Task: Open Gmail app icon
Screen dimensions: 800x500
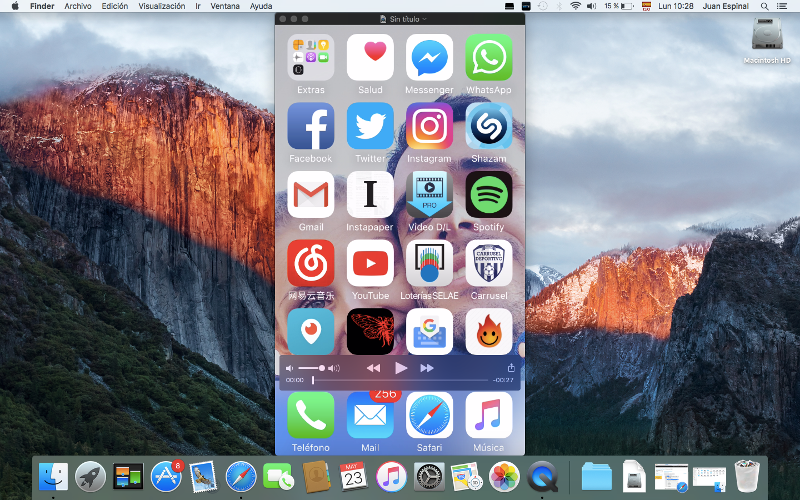Action: point(310,194)
